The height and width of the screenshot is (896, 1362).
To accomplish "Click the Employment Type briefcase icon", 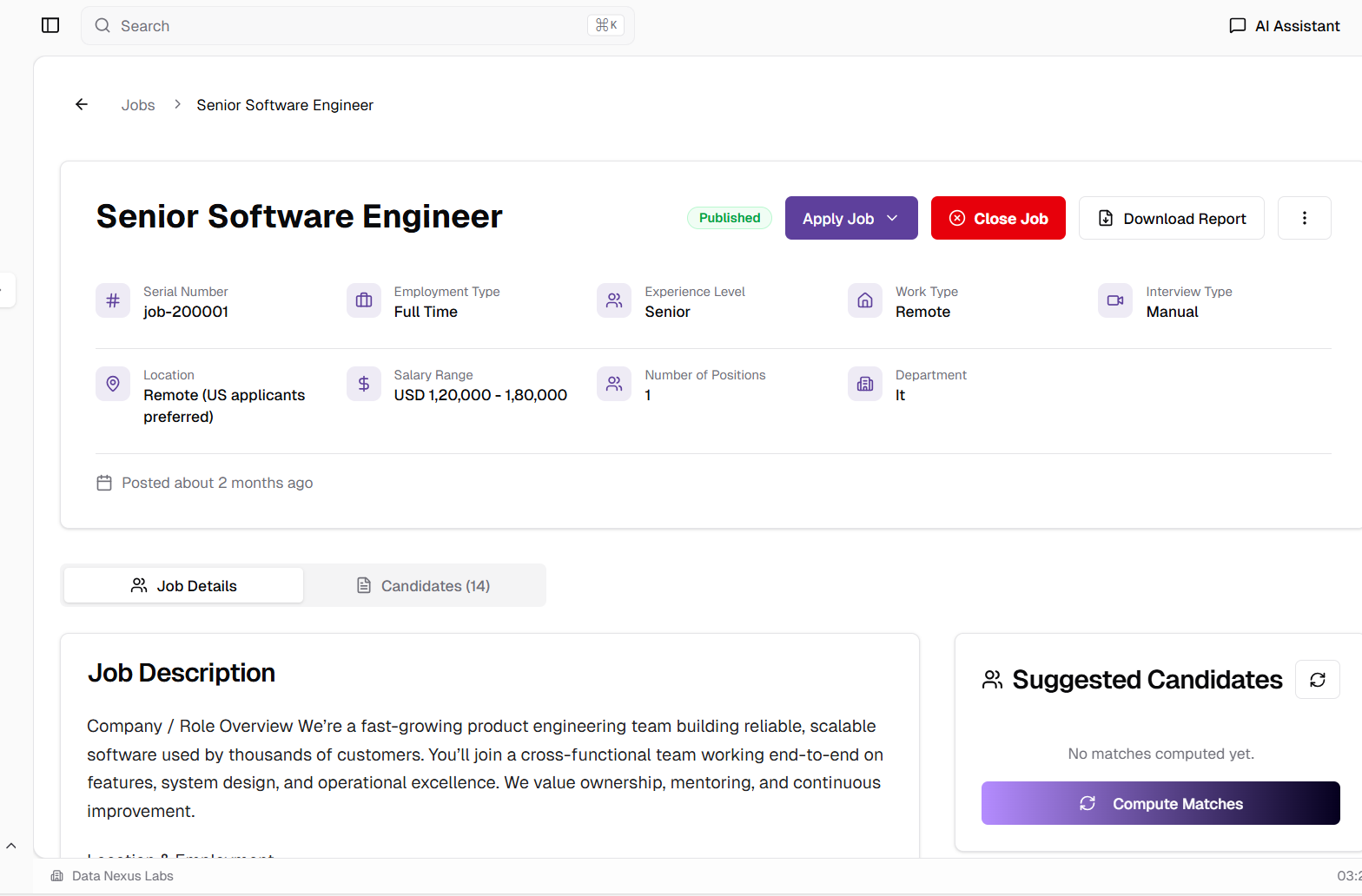I will [x=364, y=300].
